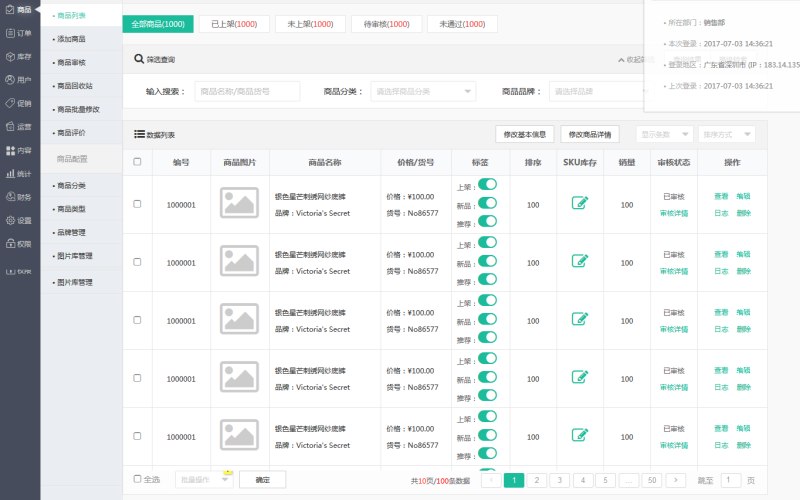
Task: Open the 设置 (Settings) gear icon
Action: [10, 220]
